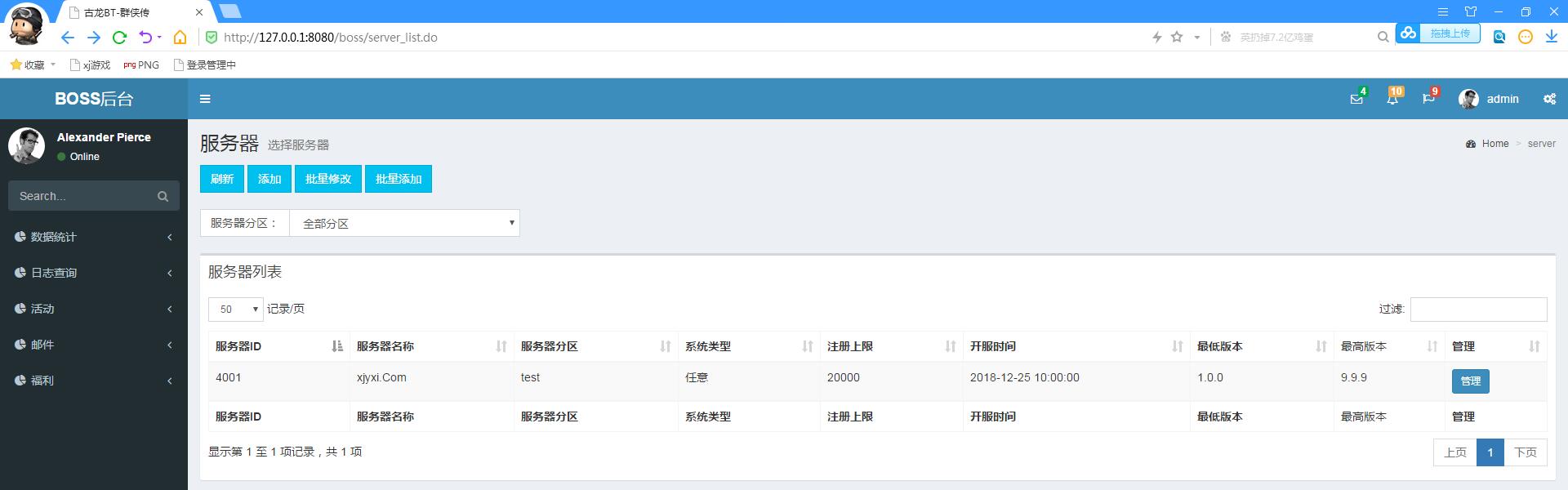Screen dimensions: 1568x490
Task: Open the mail envelope notifications icon
Action: (x=1356, y=99)
